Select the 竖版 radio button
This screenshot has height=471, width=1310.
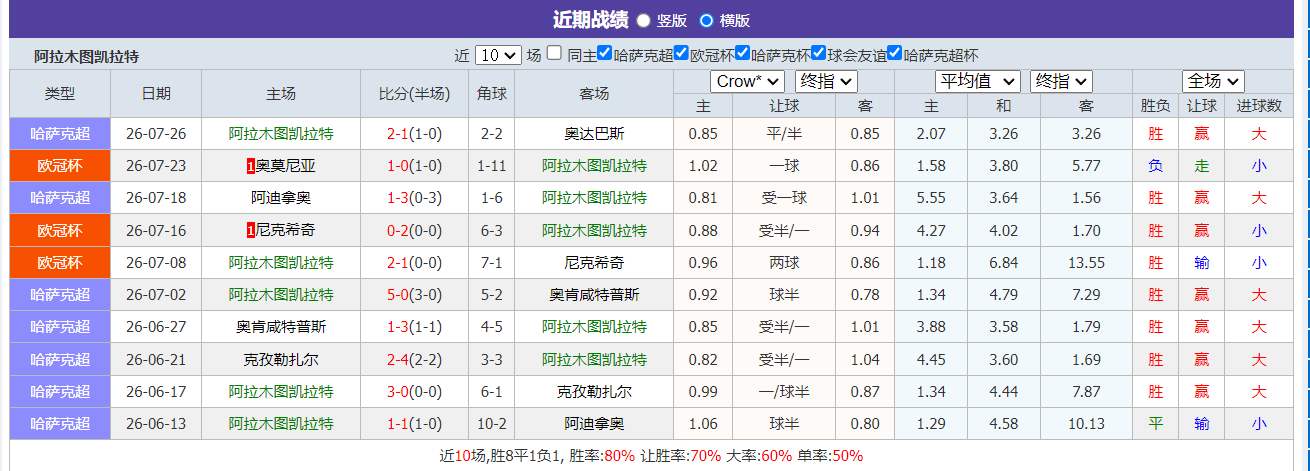click(x=643, y=20)
